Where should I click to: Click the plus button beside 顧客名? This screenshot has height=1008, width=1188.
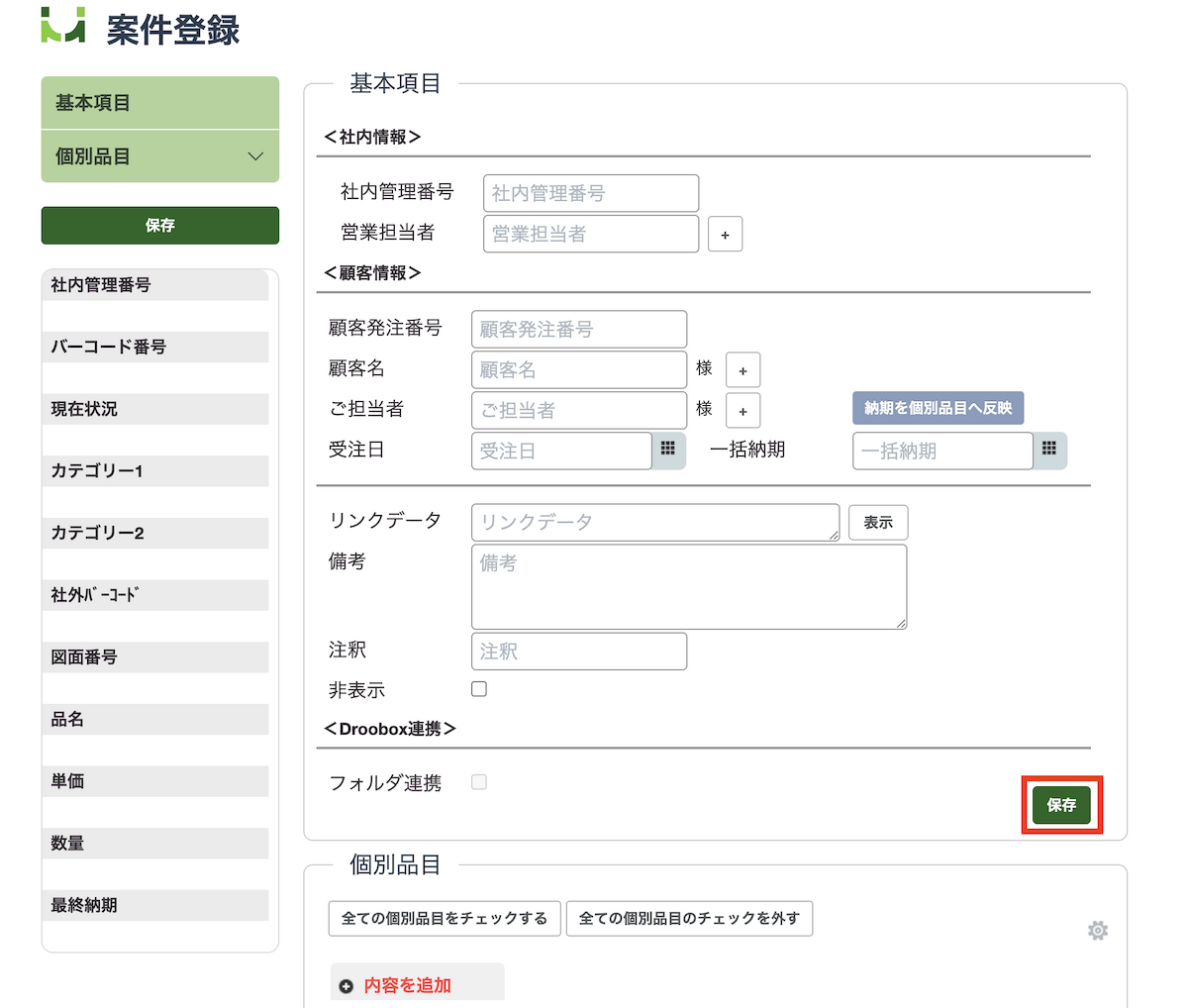742,370
